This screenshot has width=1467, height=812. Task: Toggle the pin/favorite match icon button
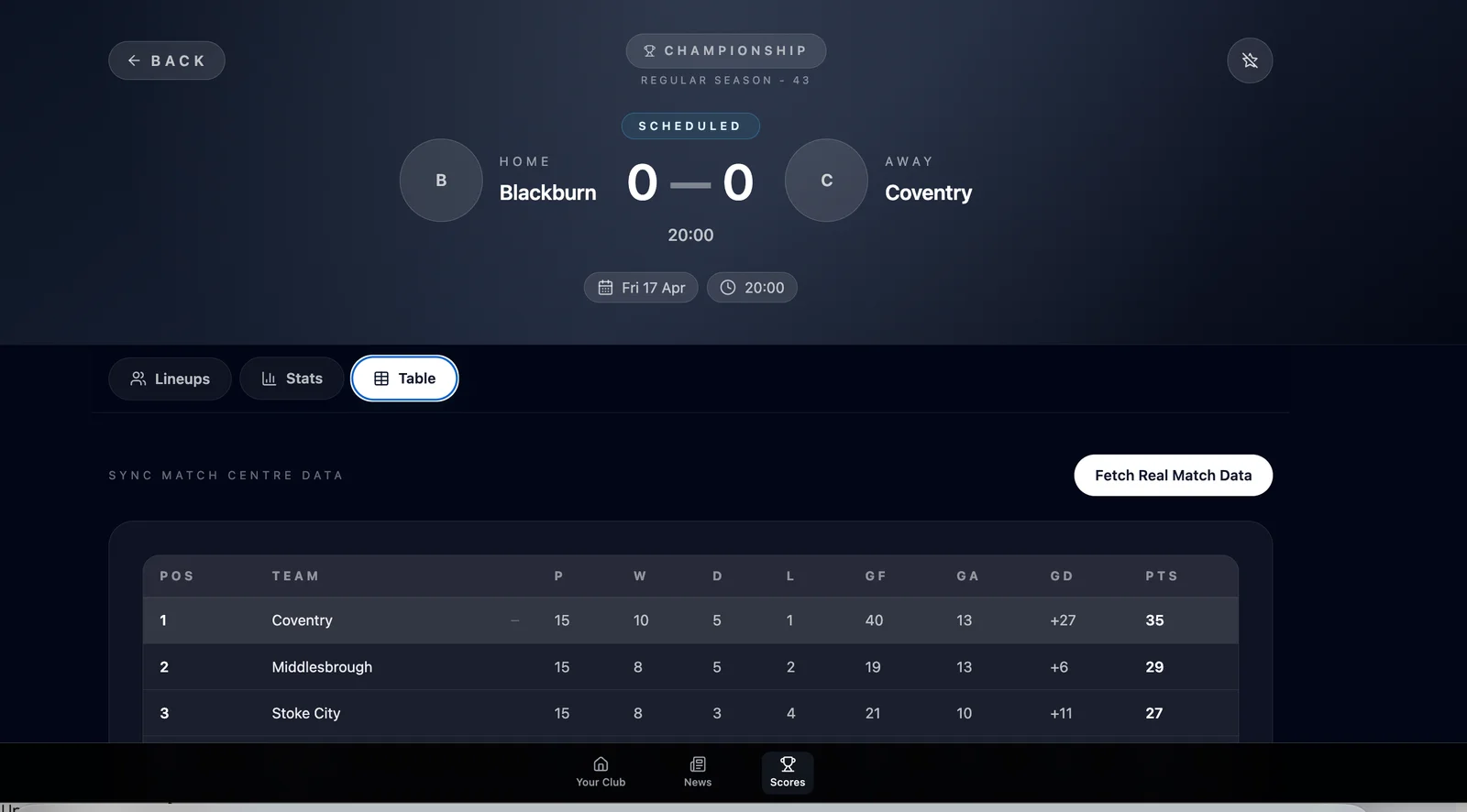pyautogui.click(x=1250, y=60)
